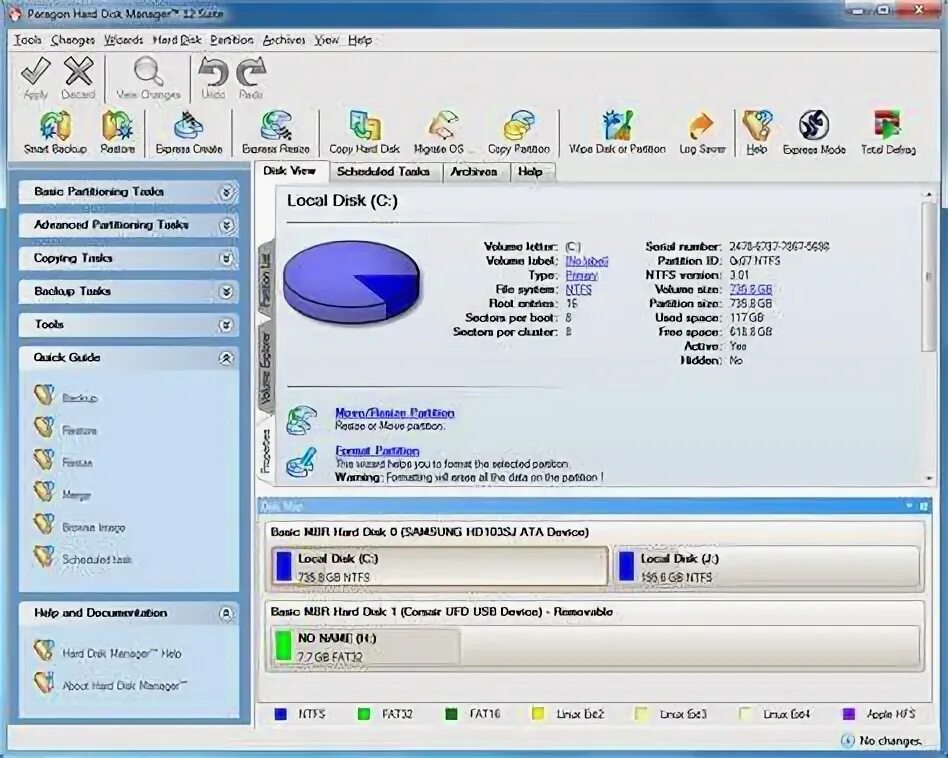Click Format Partition link
This screenshot has width=948, height=758.
tap(377, 451)
